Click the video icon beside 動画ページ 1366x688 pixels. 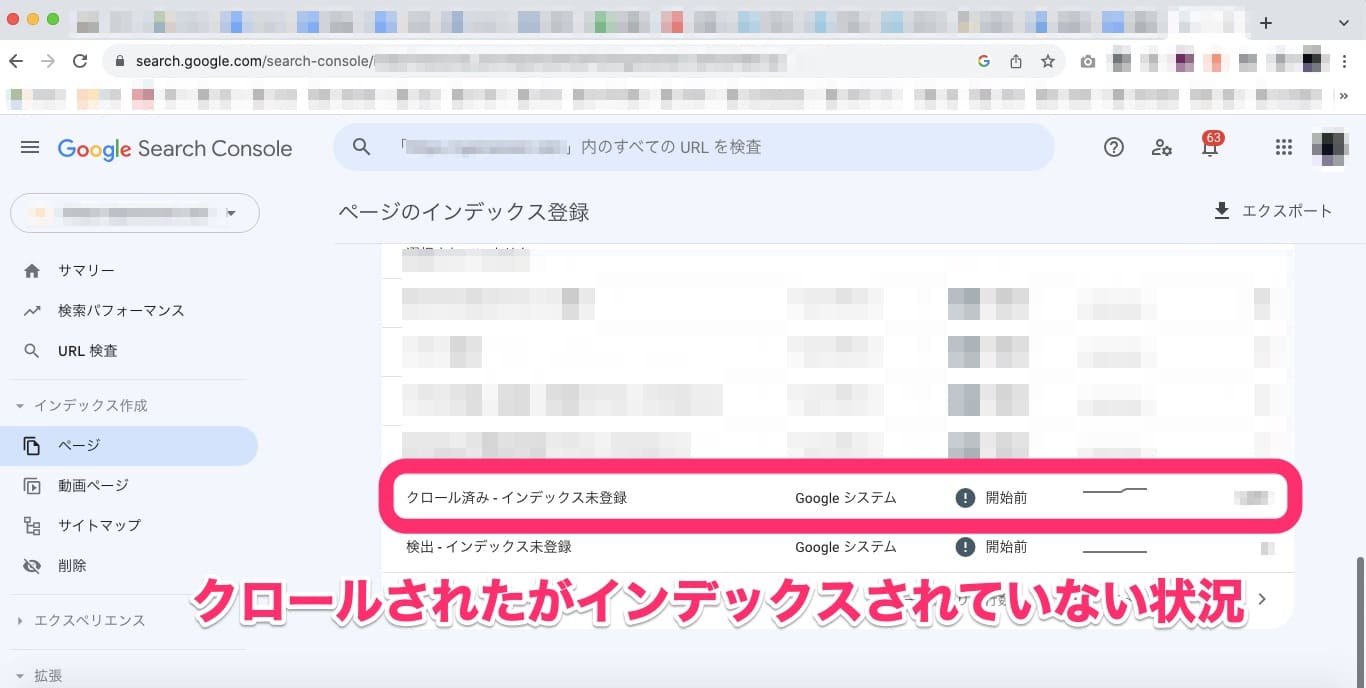(x=32, y=486)
